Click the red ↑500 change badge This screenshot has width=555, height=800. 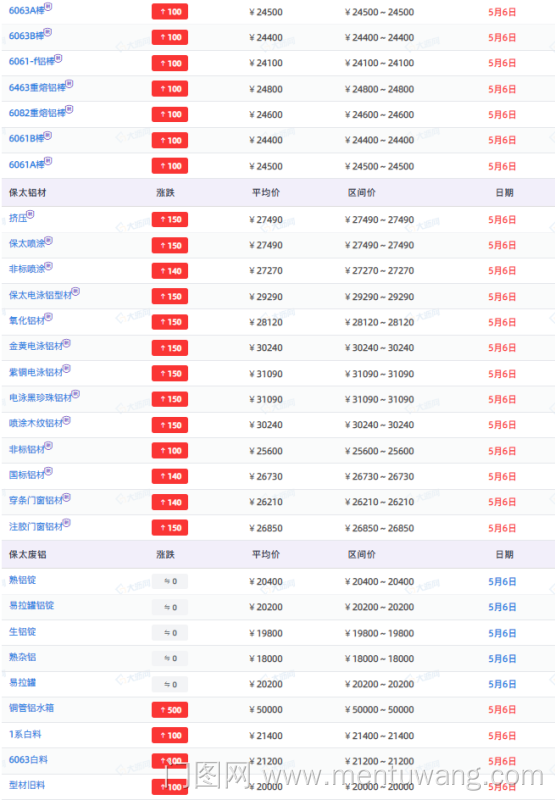170,710
